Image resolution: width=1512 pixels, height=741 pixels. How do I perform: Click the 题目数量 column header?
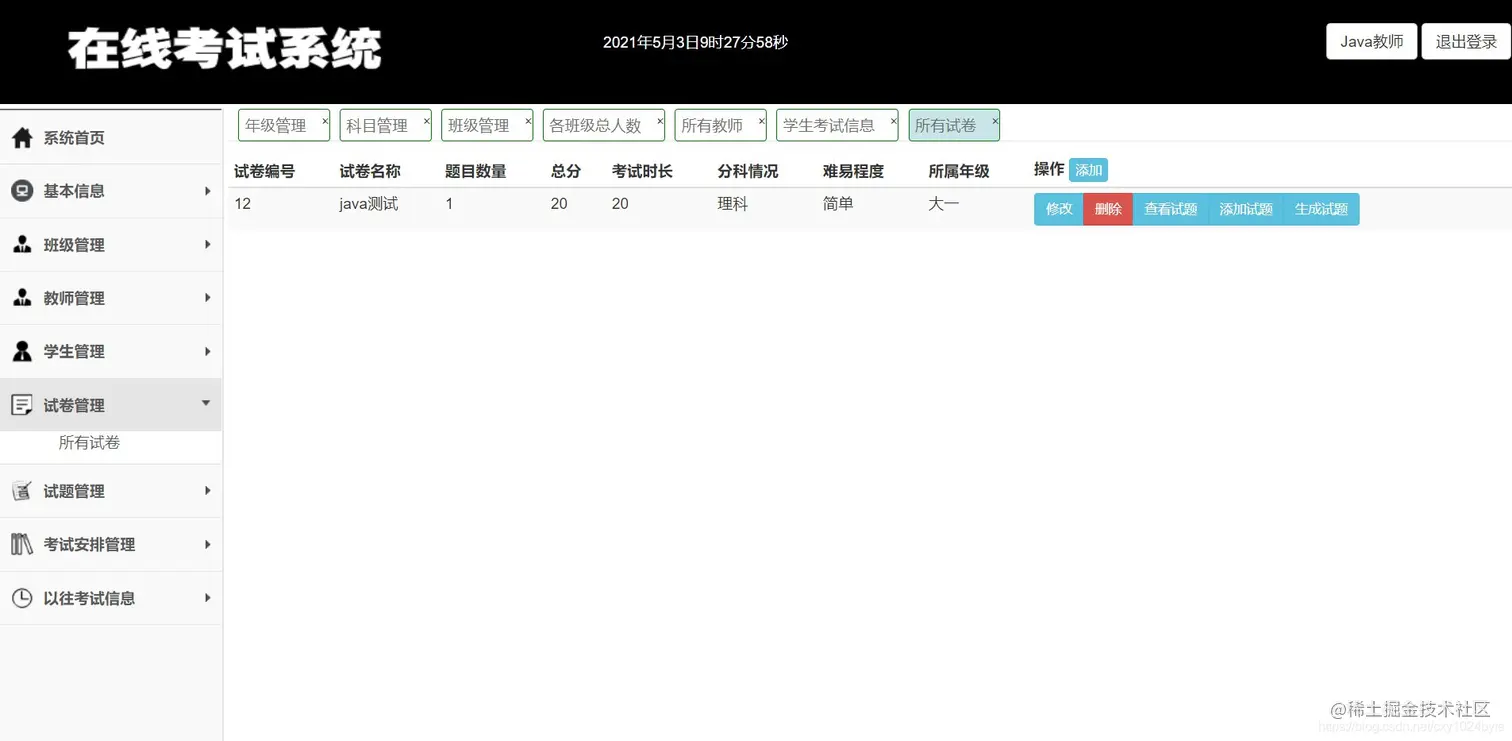[x=476, y=171]
